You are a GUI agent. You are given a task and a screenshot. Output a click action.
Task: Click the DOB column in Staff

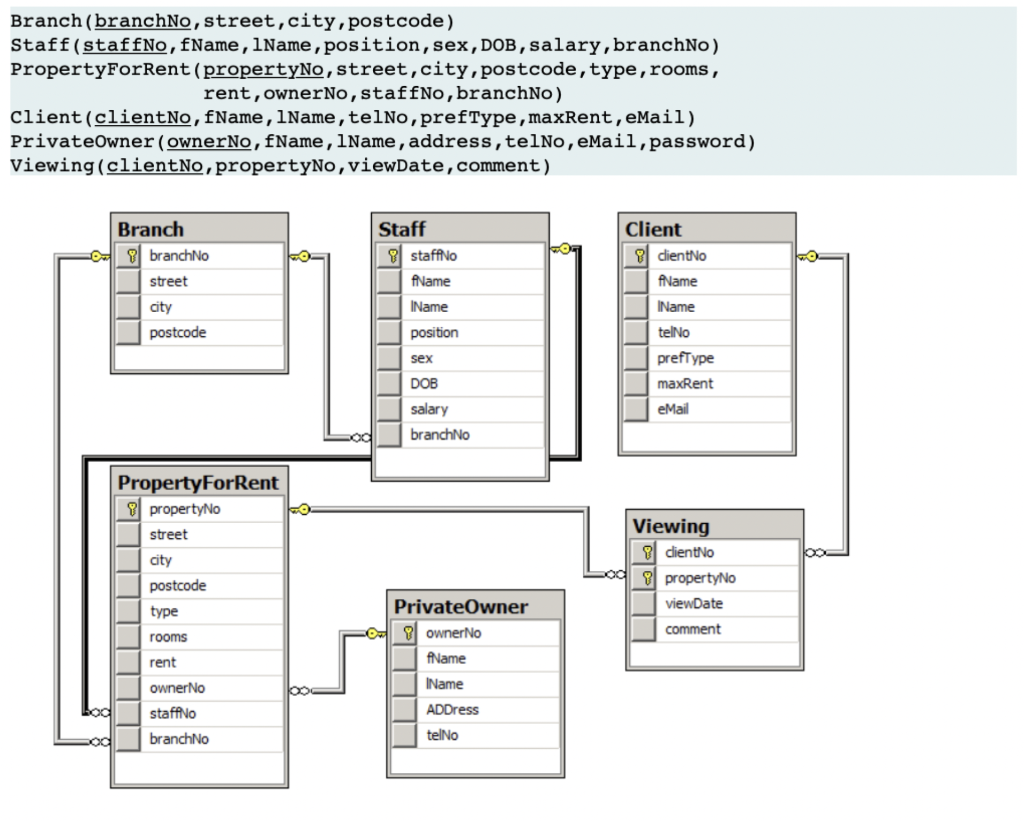tap(460, 383)
